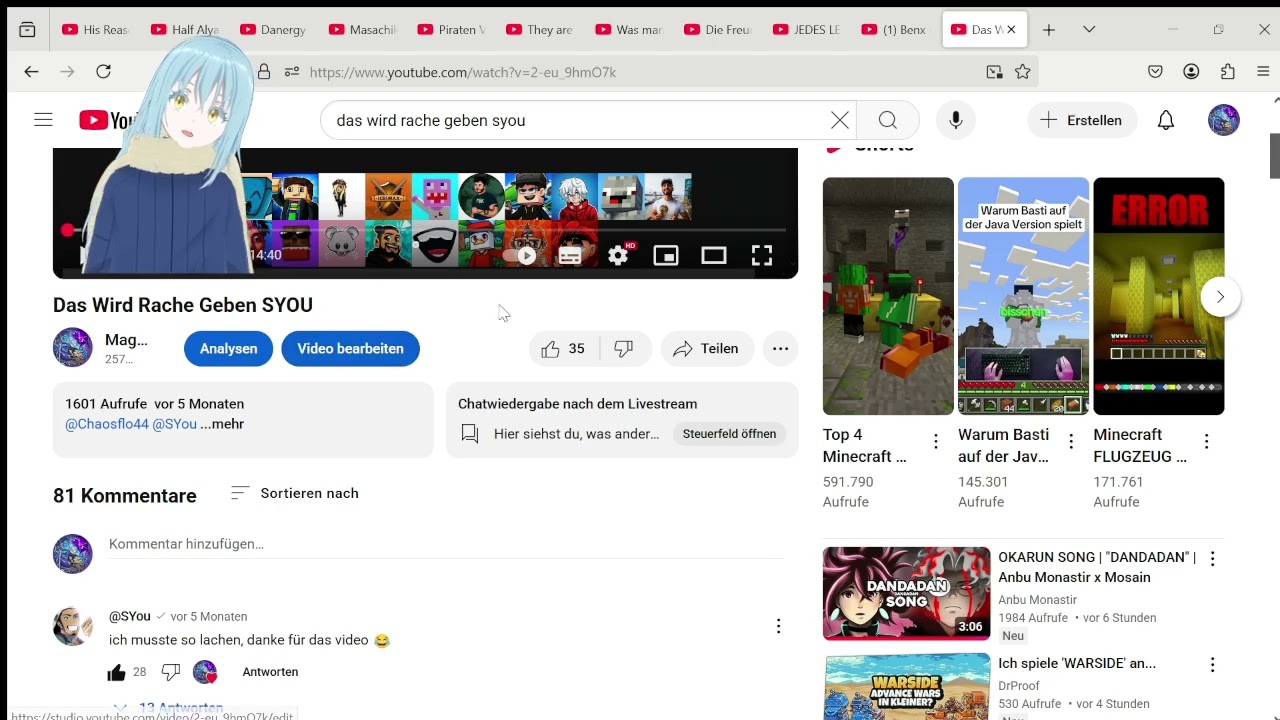Open the @Chaosflo44 channel link
Screen dimensions: 1280x720
(106, 424)
